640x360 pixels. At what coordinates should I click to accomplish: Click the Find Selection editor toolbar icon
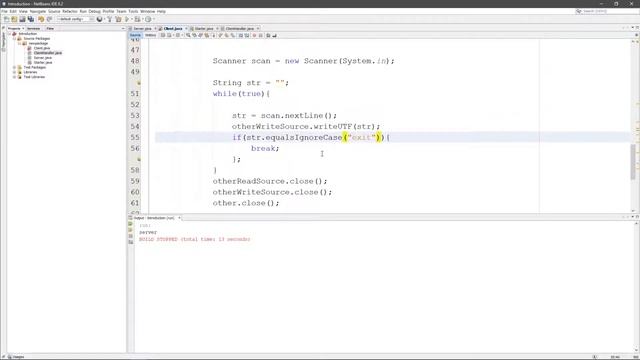pyautogui.click(x=188, y=35)
